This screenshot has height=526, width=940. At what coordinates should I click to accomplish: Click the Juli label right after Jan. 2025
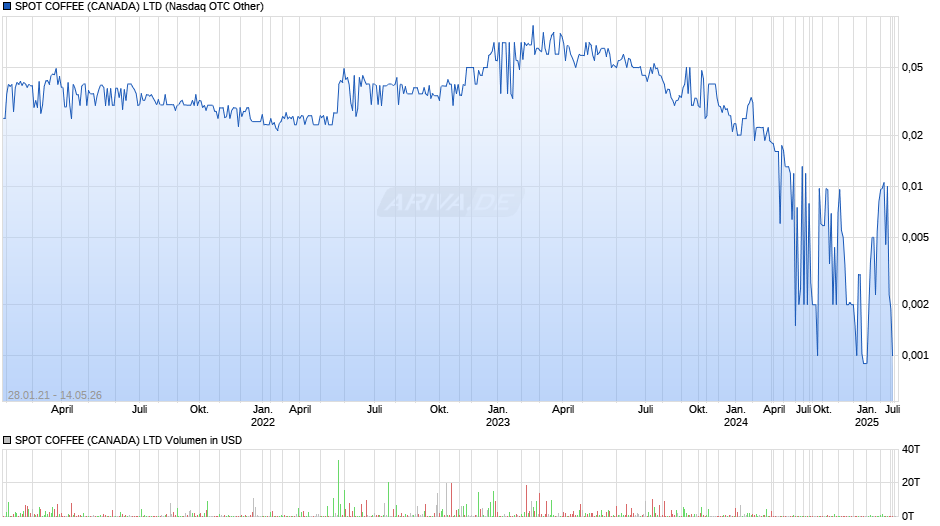(893, 410)
